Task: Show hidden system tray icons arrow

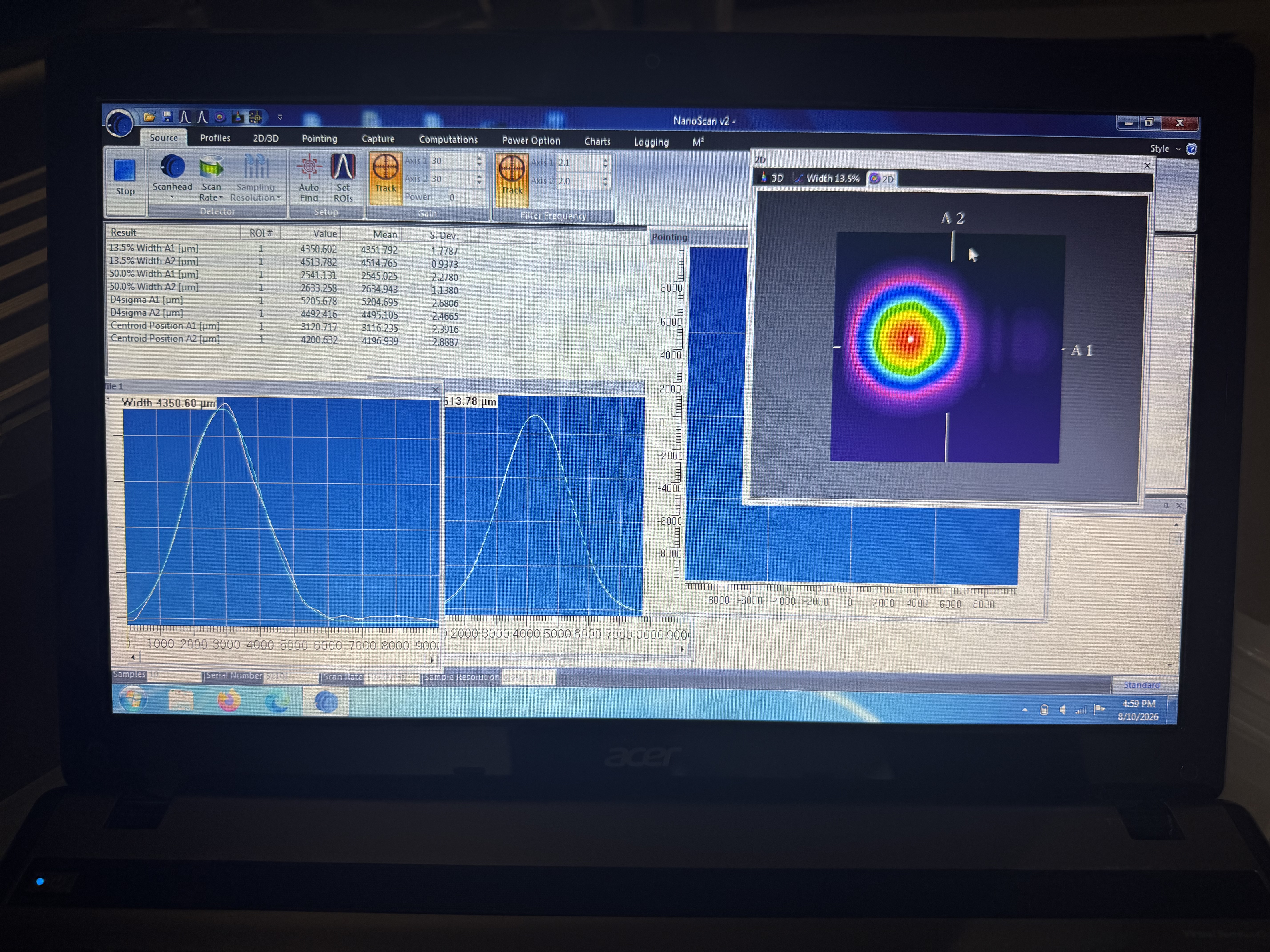Action: coord(1025,710)
